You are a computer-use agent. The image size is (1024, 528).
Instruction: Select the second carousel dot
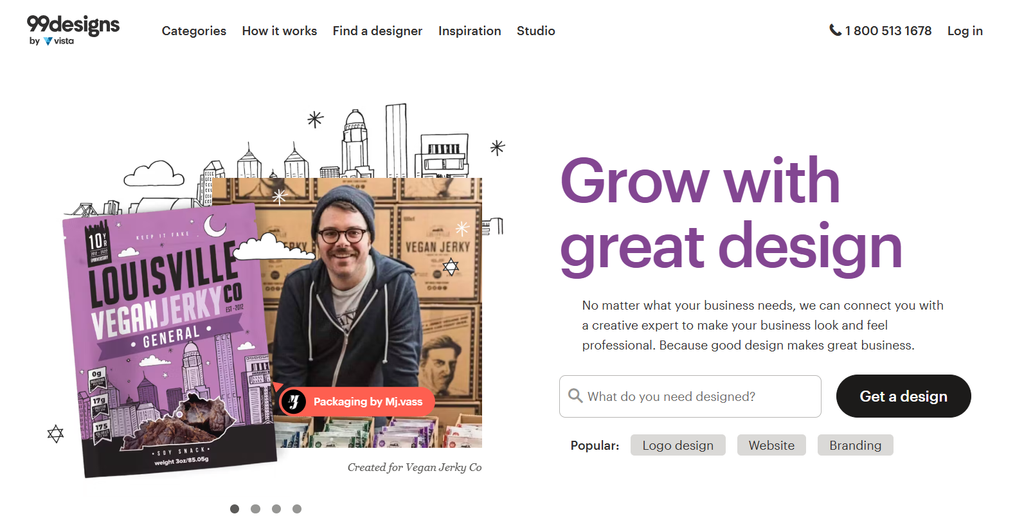pyautogui.click(x=255, y=509)
